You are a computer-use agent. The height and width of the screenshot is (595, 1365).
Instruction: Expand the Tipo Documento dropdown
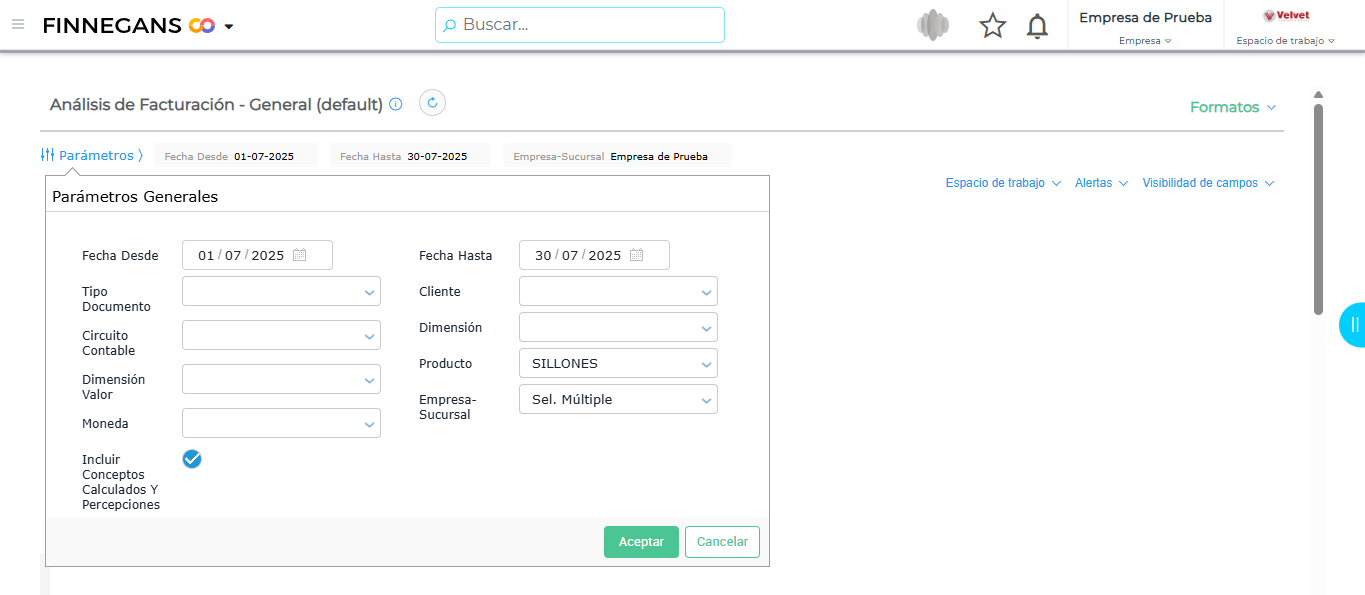281,291
